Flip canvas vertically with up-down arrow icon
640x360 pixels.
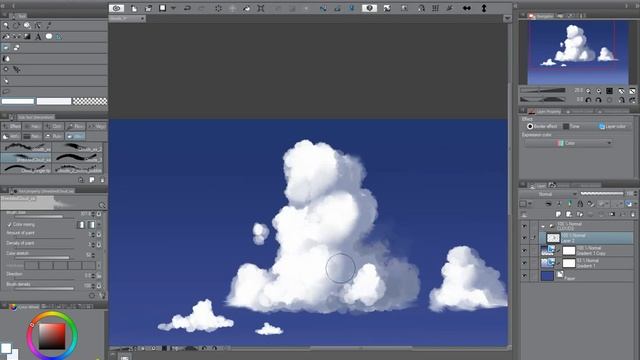point(484,8)
